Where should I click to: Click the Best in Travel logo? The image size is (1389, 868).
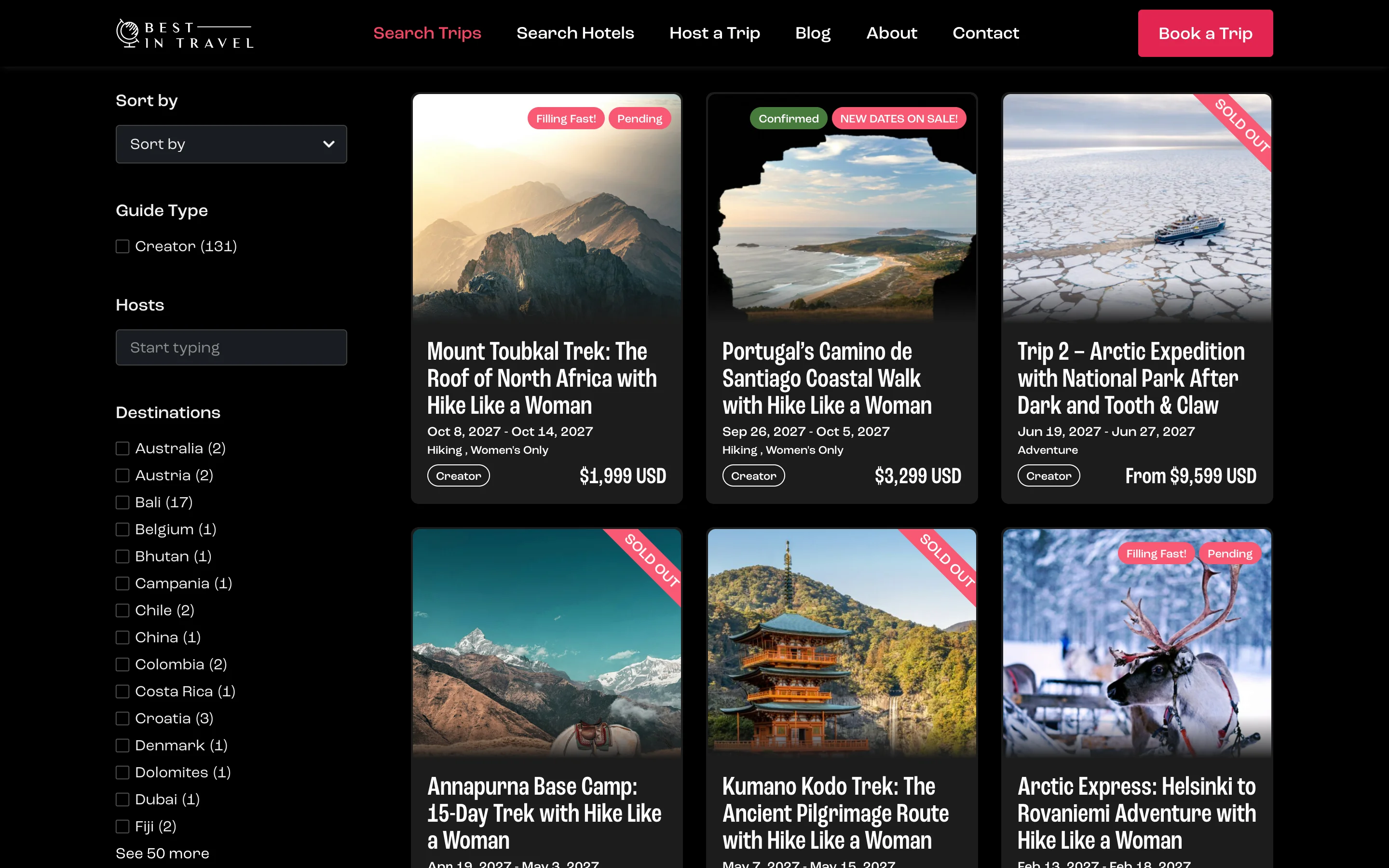coord(184,33)
